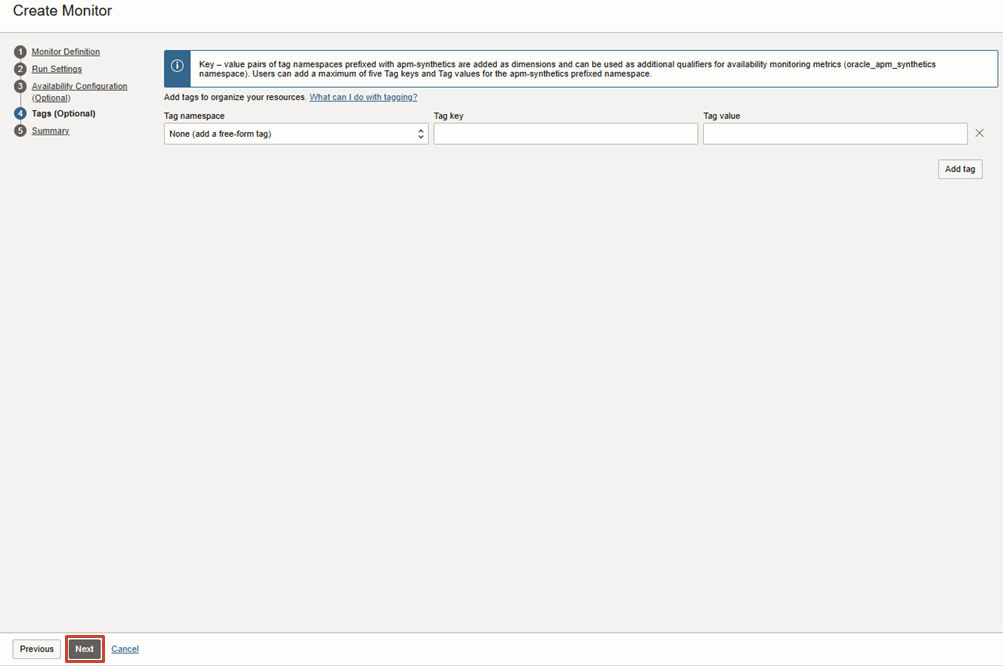Jump to Run Settings step
Screen dimensions: 1003x666
pyautogui.click(x=57, y=69)
